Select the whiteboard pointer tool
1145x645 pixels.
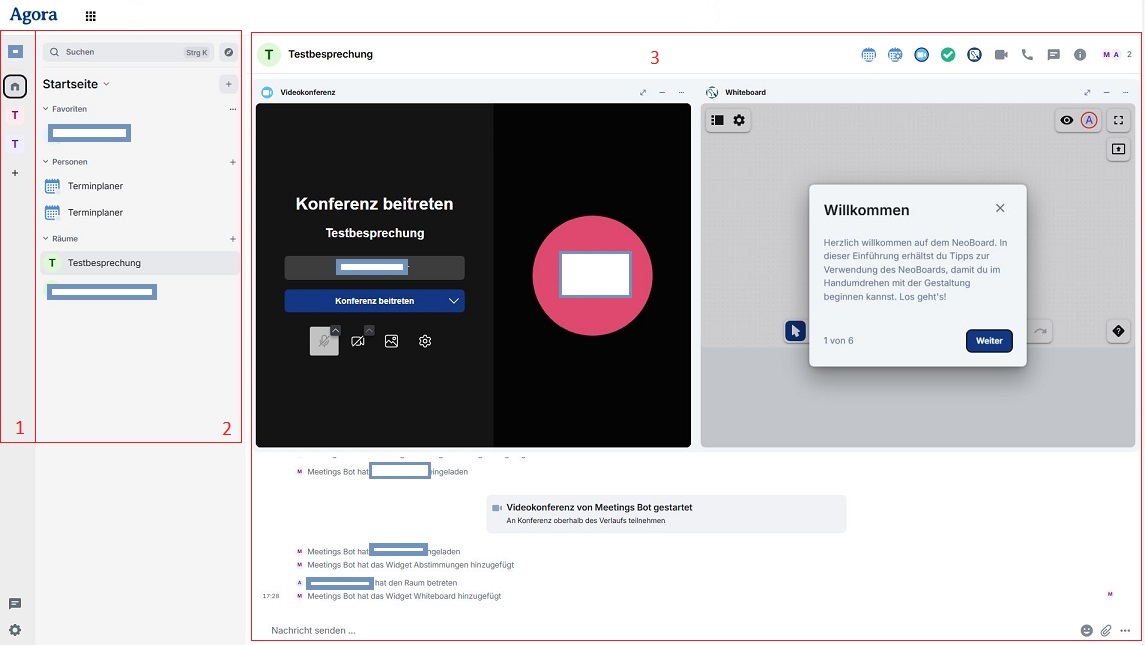795,331
